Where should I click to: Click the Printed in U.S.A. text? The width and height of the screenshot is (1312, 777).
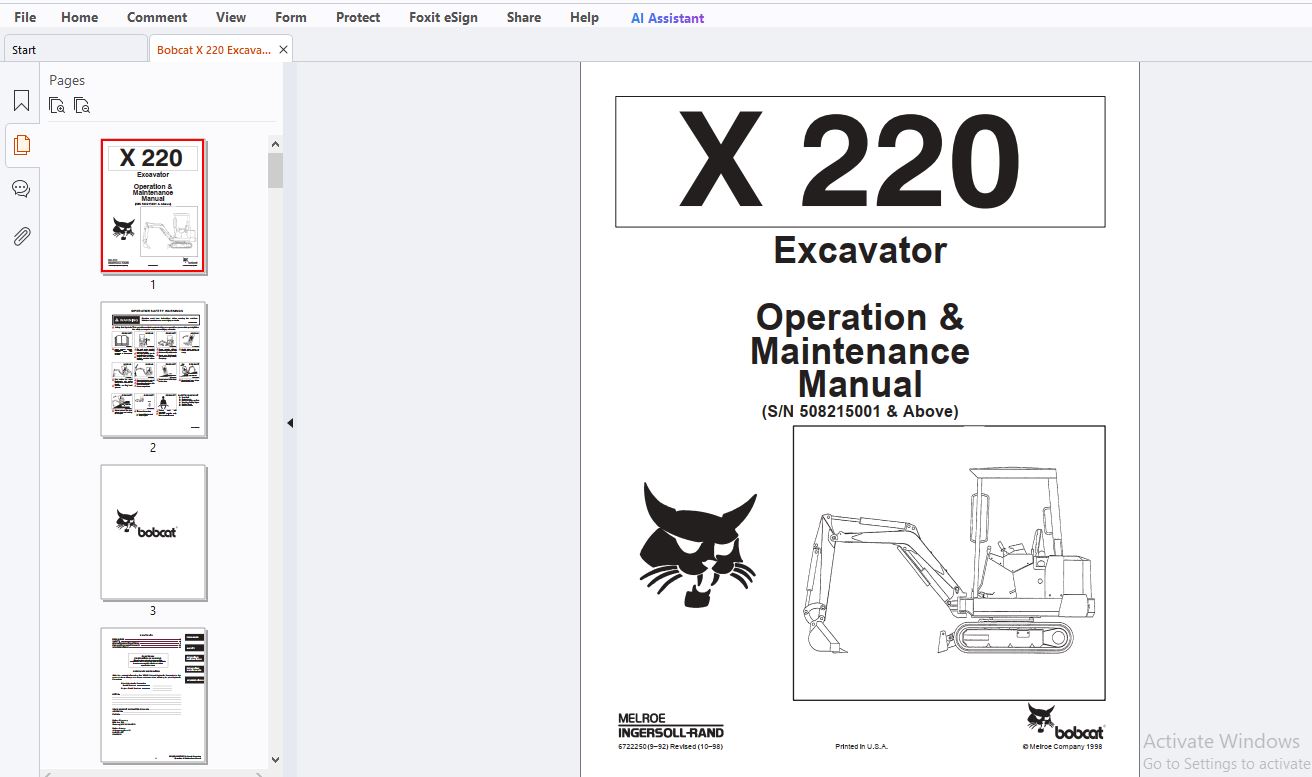tap(861, 746)
